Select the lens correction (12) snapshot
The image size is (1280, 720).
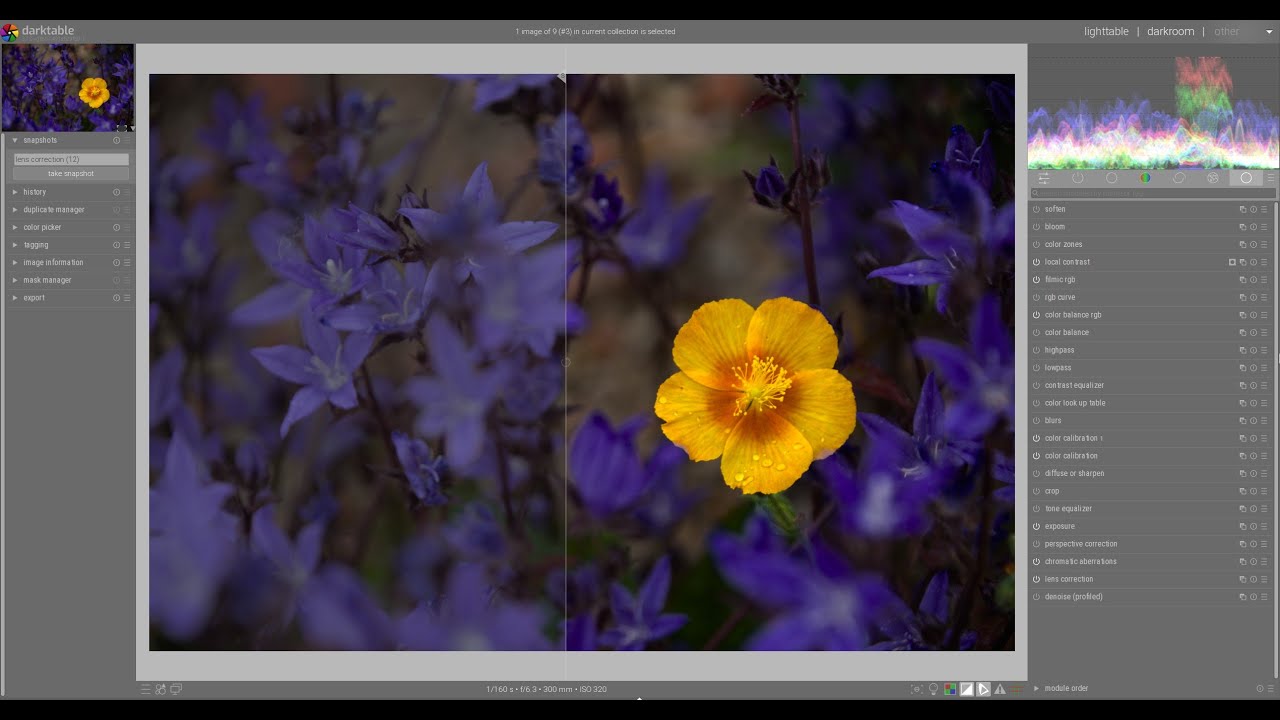[71, 159]
